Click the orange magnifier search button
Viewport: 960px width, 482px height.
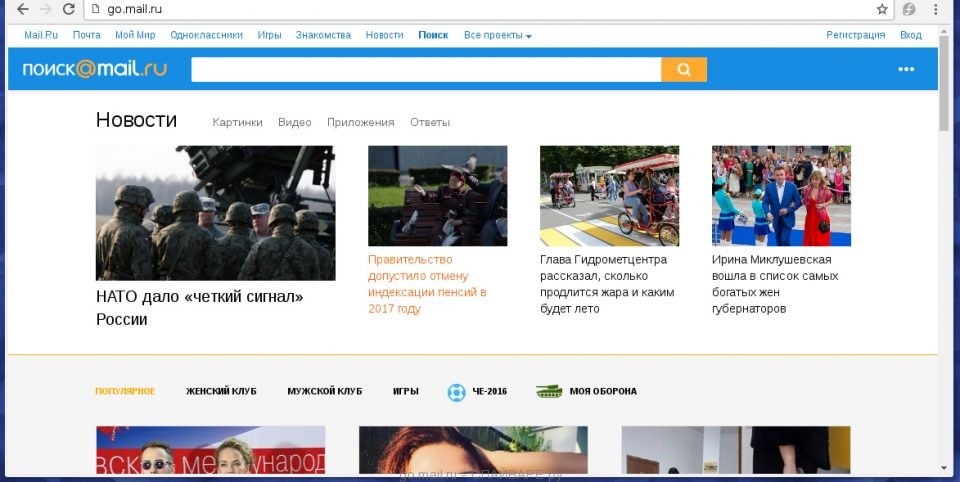pos(684,69)
